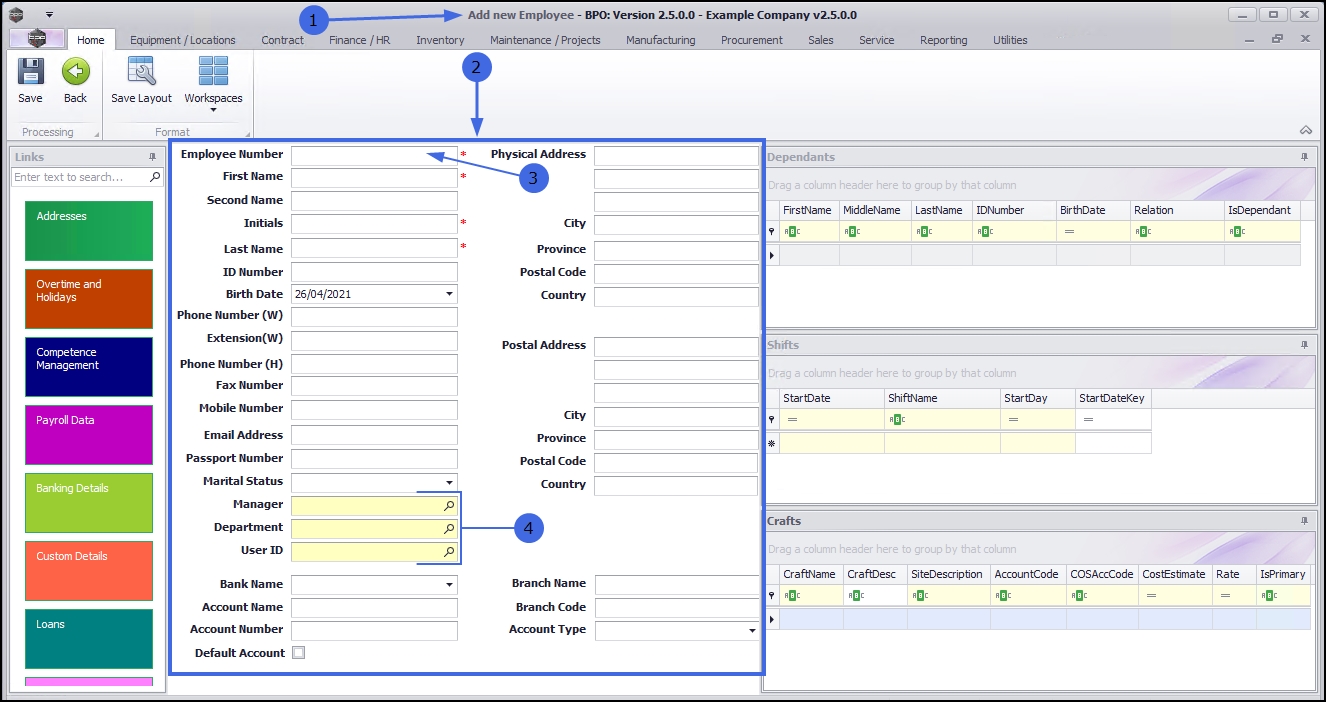Screen dimensions: 1326x702
Task: Open the Custom Details tile
Action: (89, 571)
